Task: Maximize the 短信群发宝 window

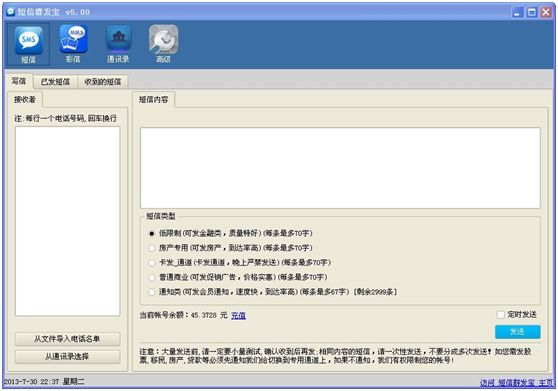Action: point(532,12)
